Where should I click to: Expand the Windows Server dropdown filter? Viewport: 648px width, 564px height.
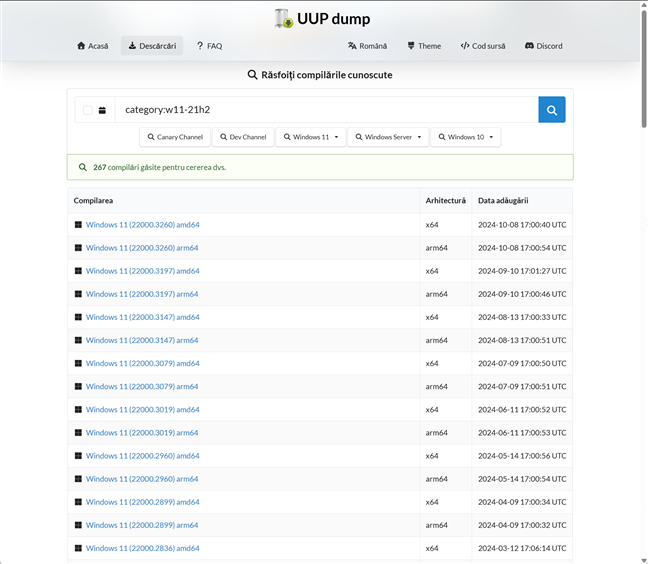[x=388, y=137]
